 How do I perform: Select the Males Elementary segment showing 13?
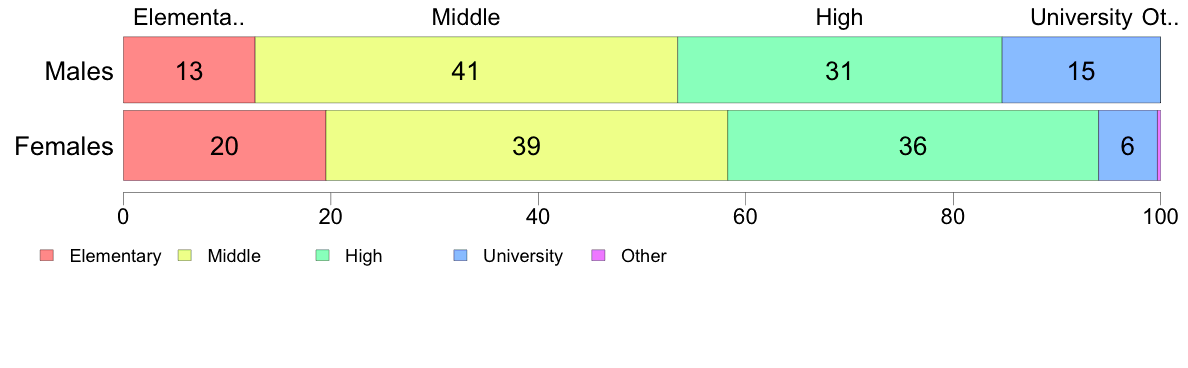tap(189, 71)
